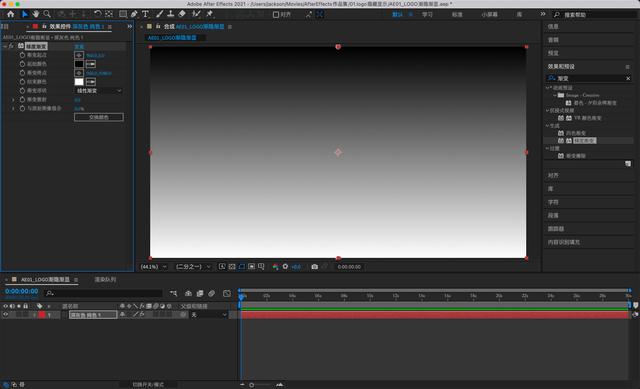Image resolution: width=640 pixels, height=389 pixels.
Task: Click the black Start Color swatch
Action: [x=79, y=64]
